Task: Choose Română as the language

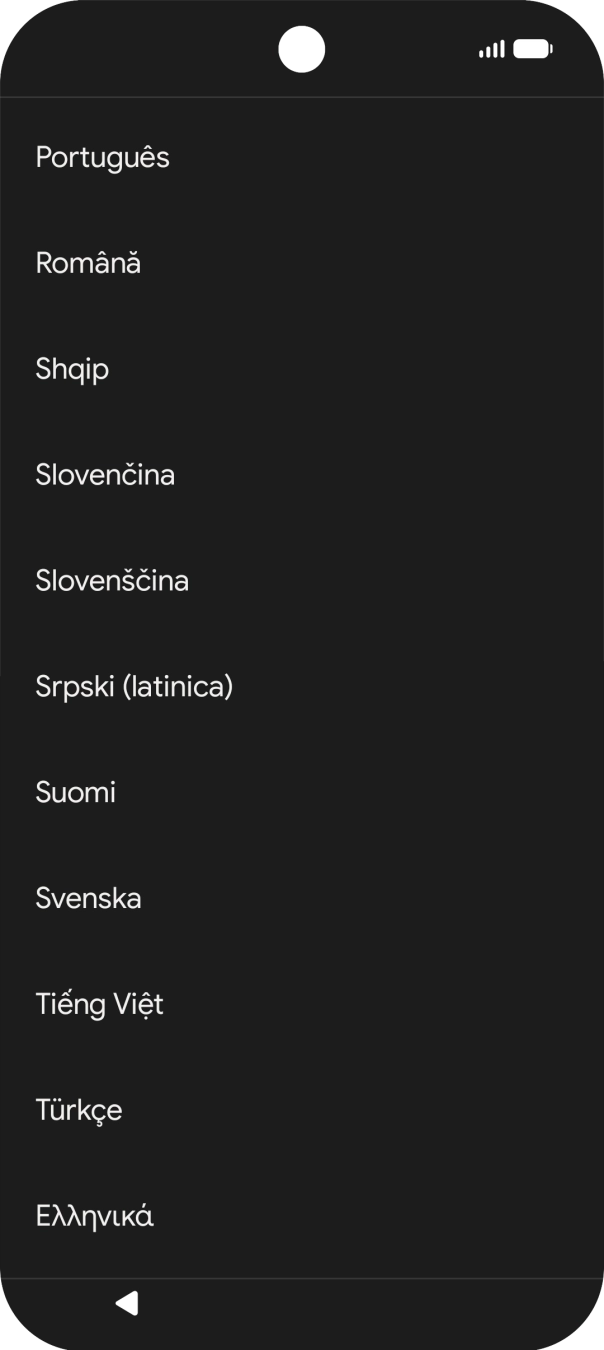Action: (88, 264)
